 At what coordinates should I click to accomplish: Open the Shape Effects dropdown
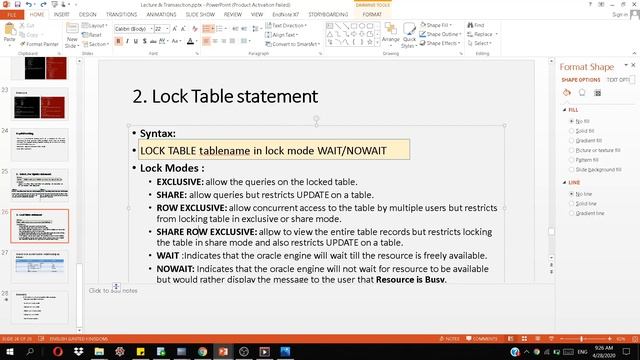pos(440,43)
